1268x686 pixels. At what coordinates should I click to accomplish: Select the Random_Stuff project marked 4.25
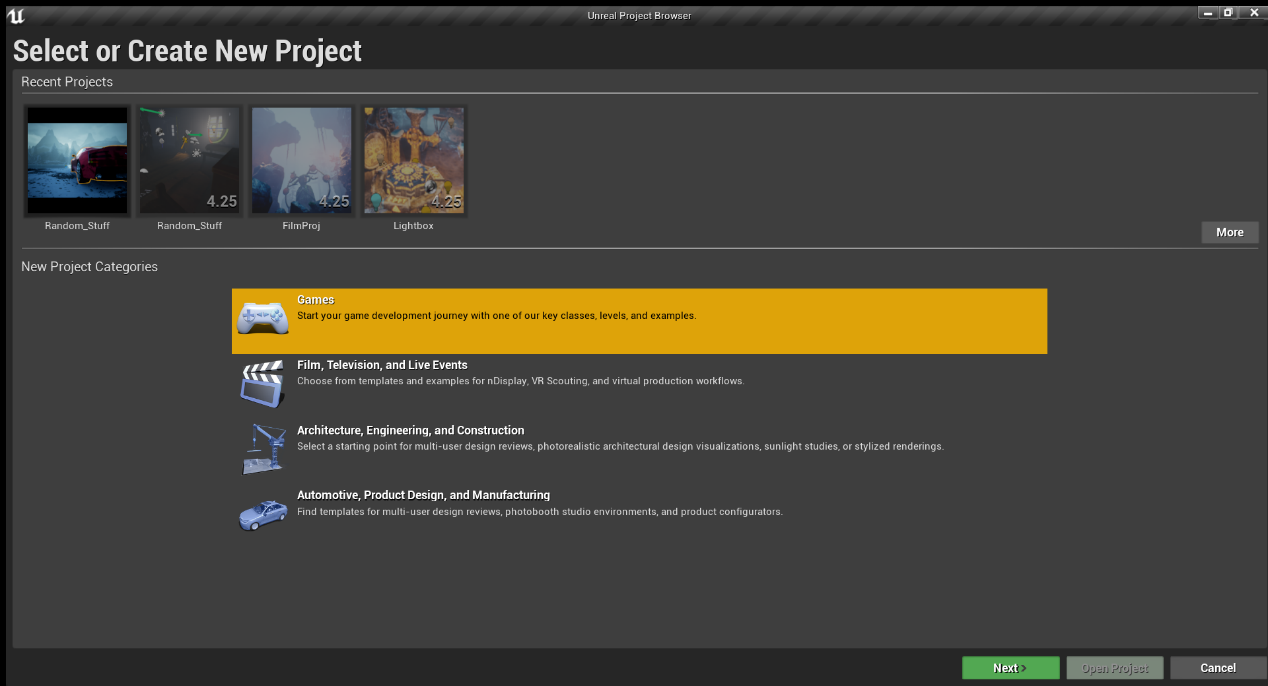(189, 161)
